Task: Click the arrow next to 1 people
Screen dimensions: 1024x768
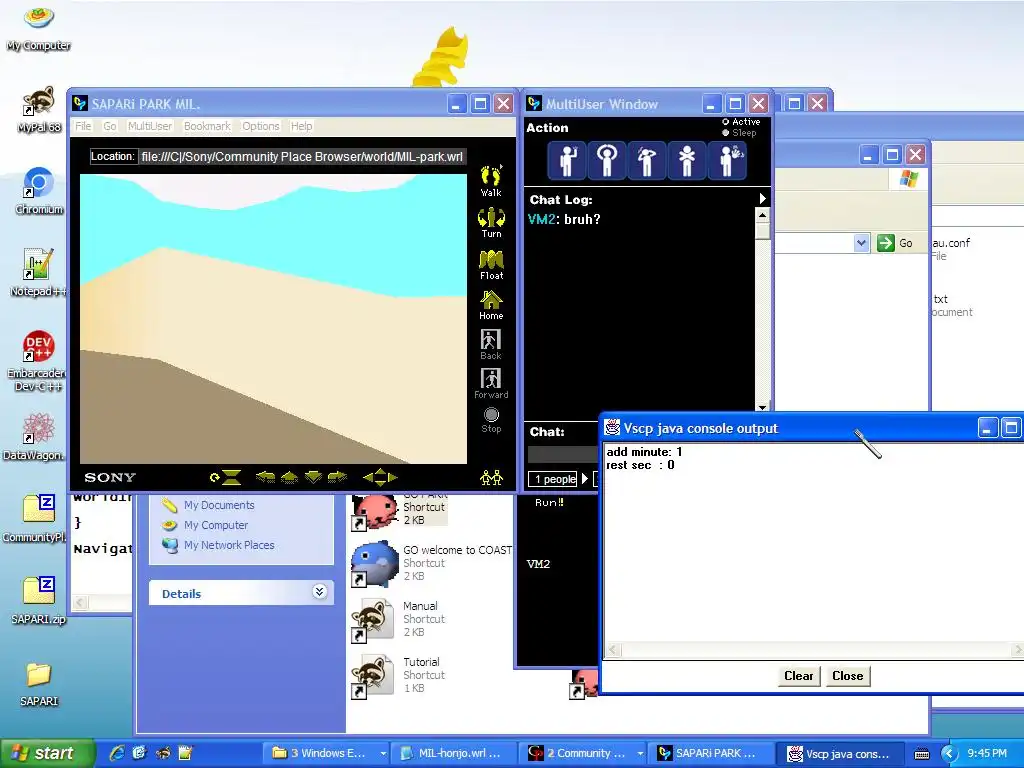Action: (x=585, y=479)
